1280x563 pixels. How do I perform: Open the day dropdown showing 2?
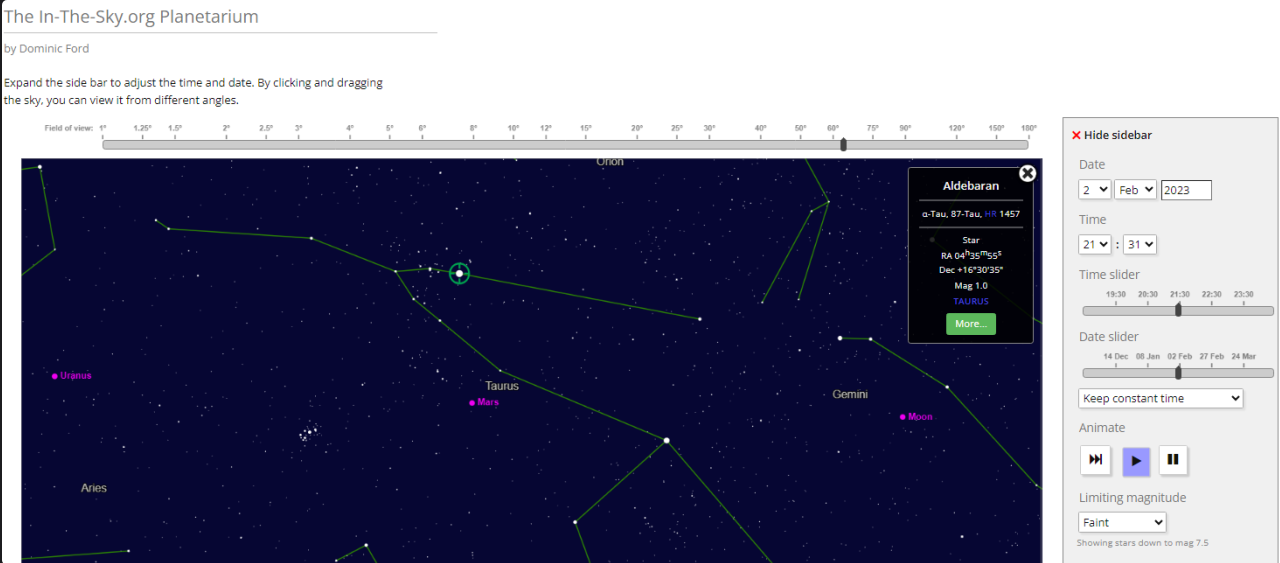click(x=1095, y=190)
